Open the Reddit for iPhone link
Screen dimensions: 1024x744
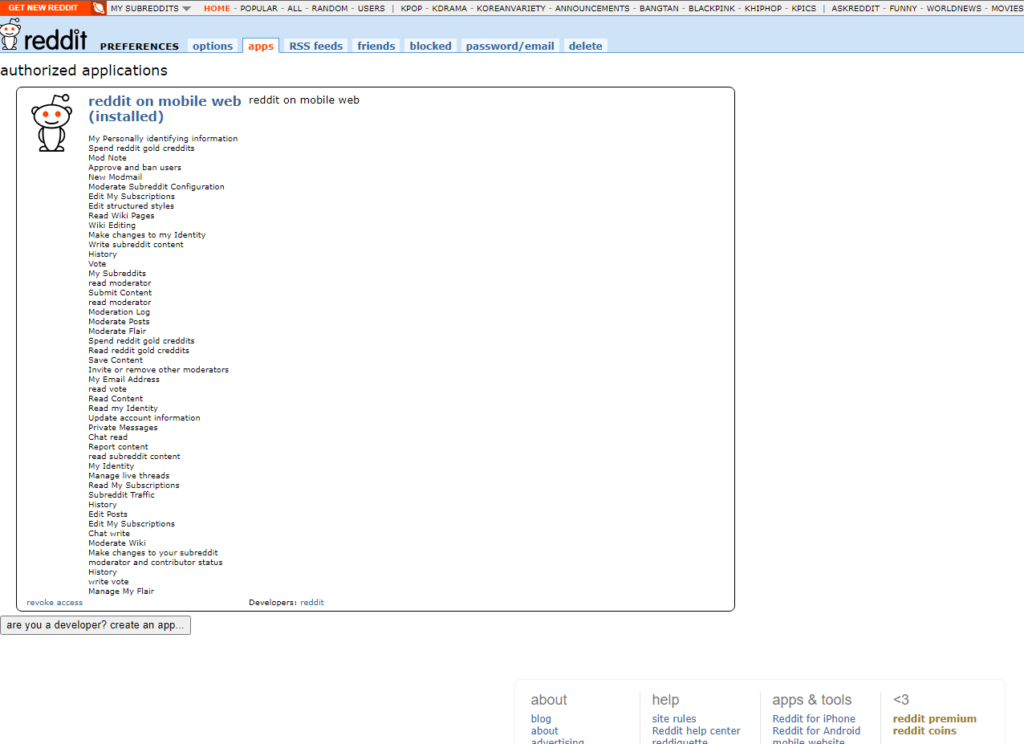click(x=814, y=719)
